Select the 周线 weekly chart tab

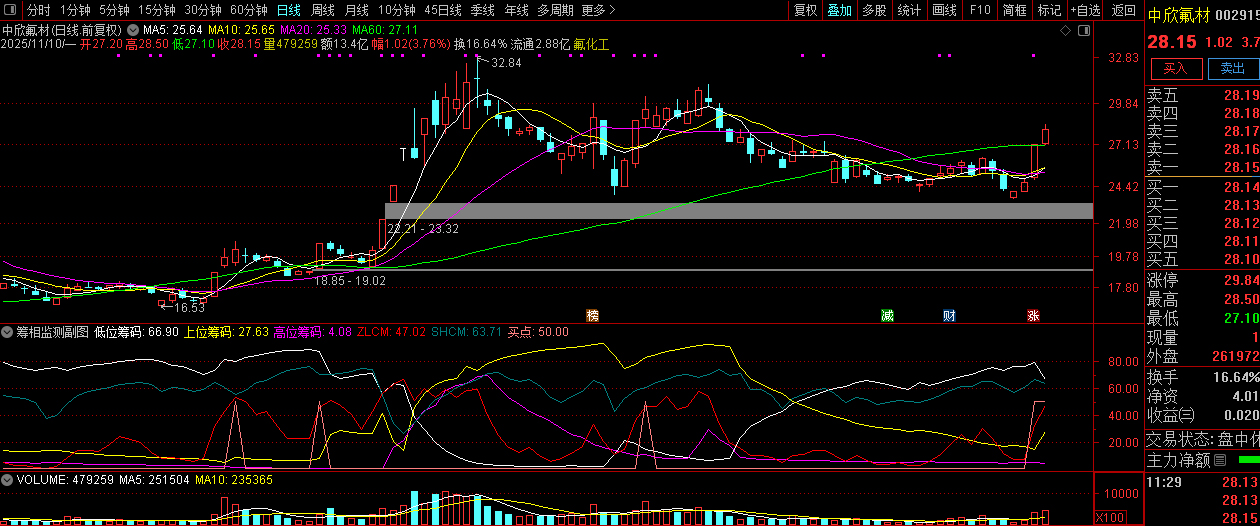323,10
